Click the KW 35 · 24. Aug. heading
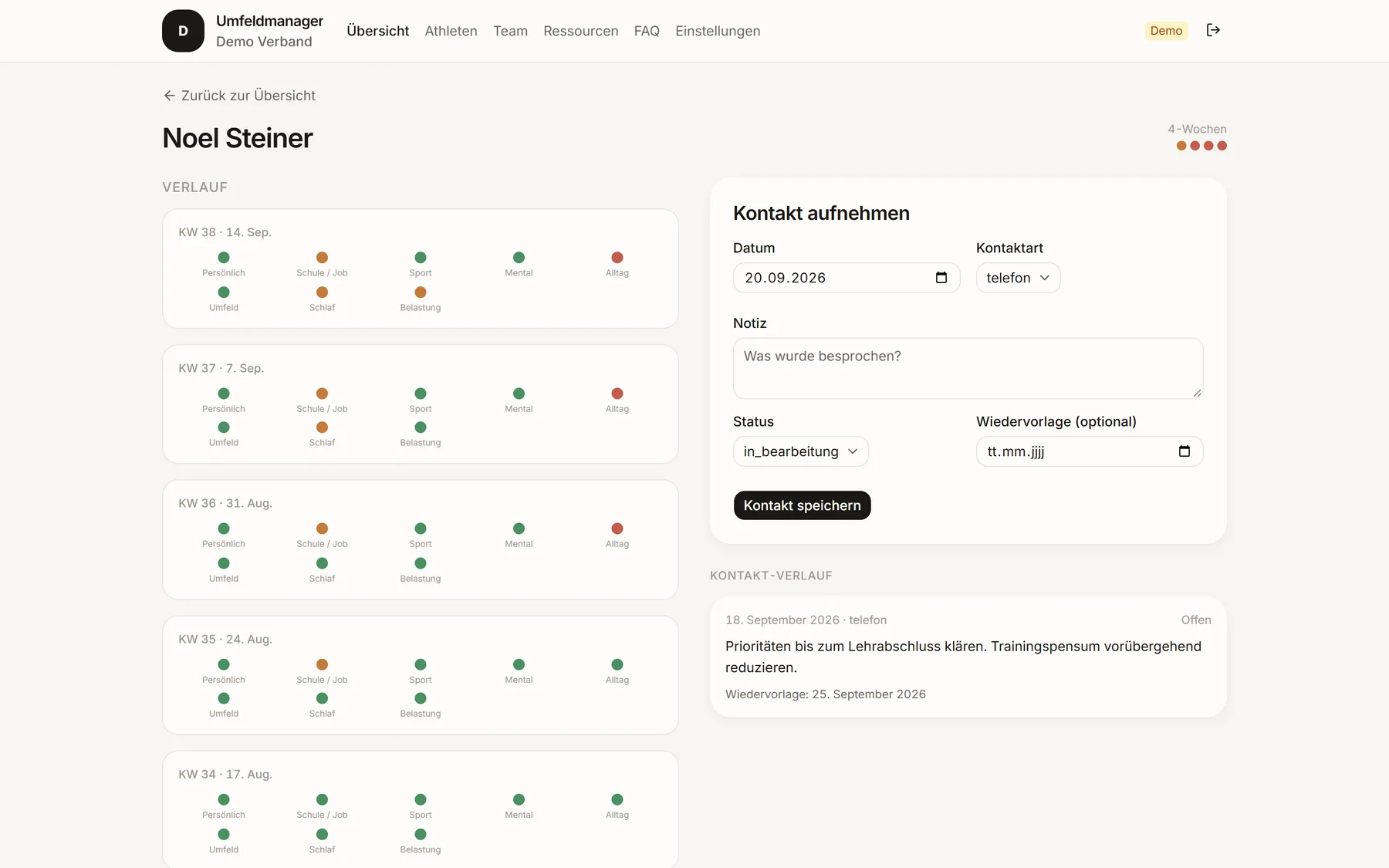 click(x=225, y=639)
